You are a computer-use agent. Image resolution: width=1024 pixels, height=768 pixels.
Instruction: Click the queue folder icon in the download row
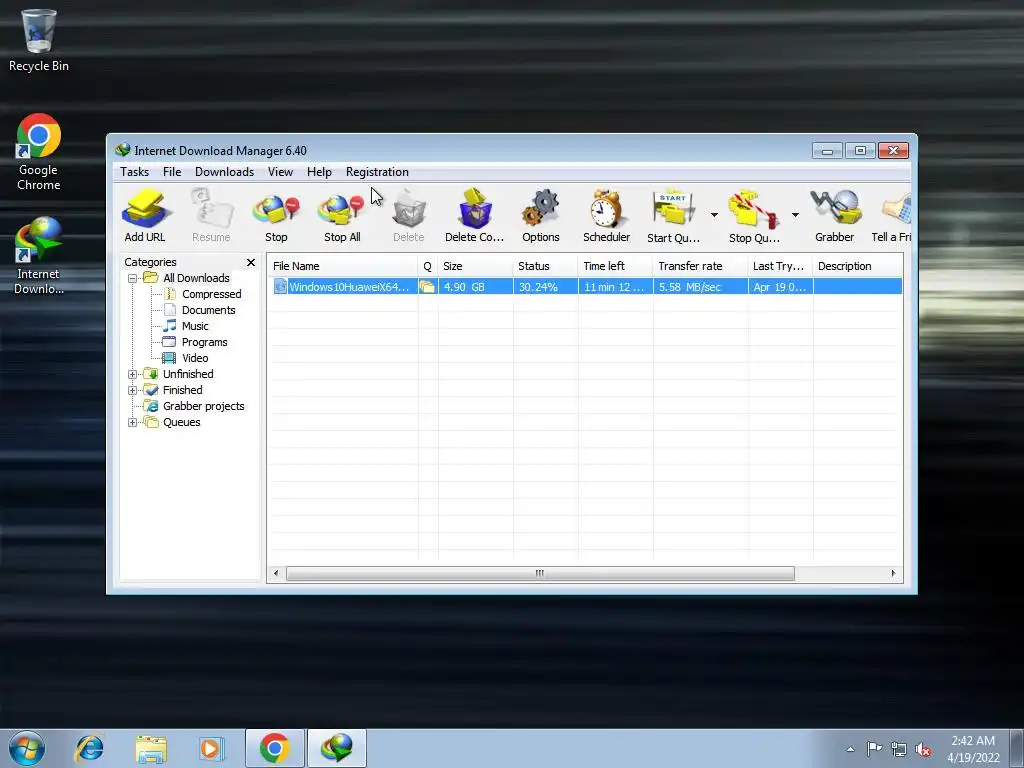coord(427,287)
